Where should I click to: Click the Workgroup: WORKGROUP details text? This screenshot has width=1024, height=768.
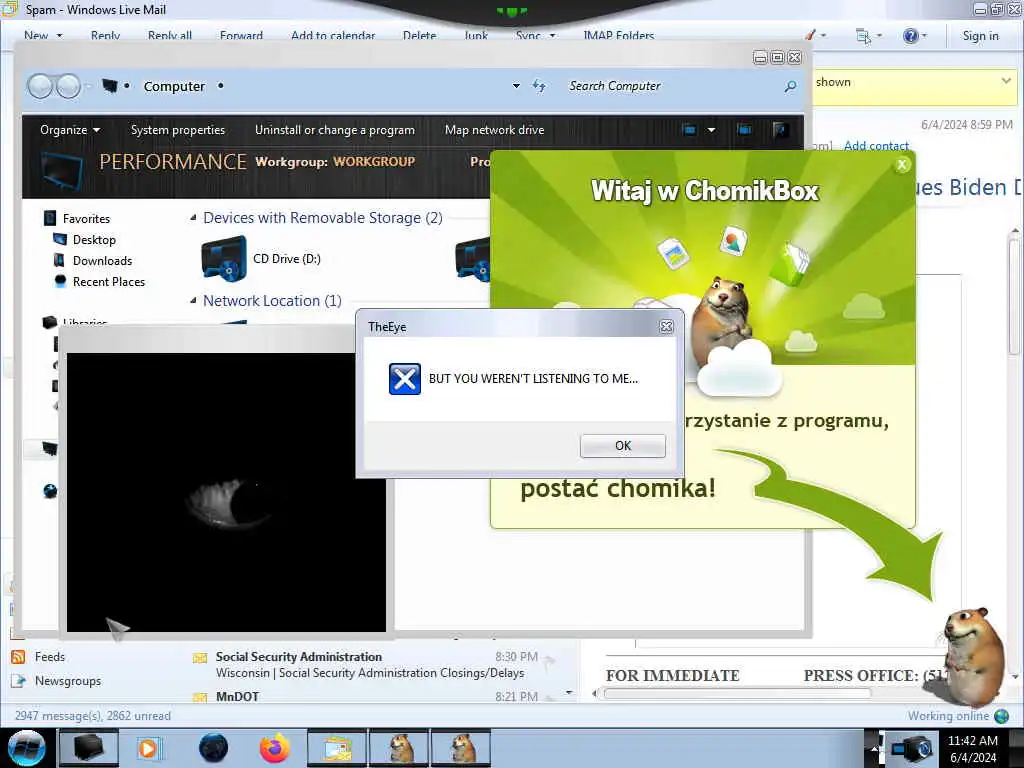pos(335,161)
